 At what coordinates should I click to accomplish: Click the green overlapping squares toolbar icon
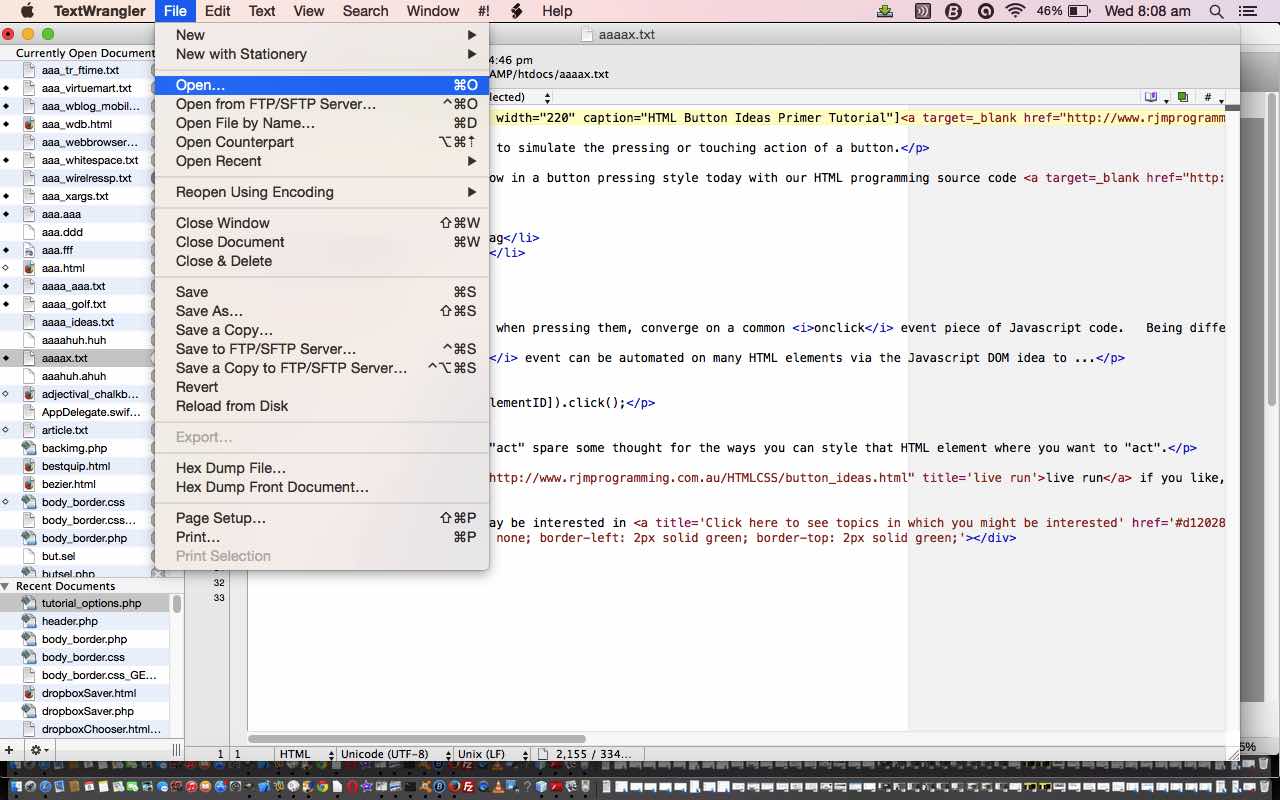(x=1183, y=97)
